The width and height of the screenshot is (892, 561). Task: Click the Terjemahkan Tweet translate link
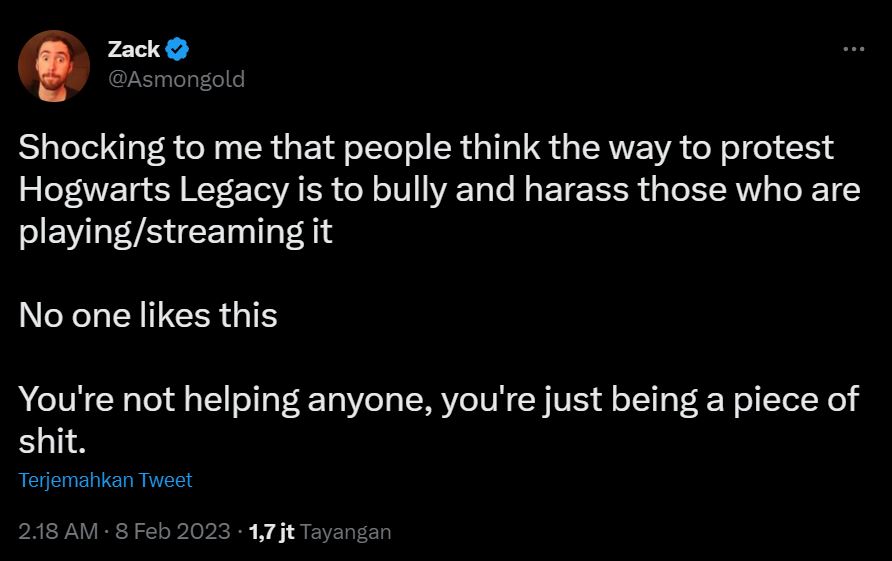(x=105, y=480)
